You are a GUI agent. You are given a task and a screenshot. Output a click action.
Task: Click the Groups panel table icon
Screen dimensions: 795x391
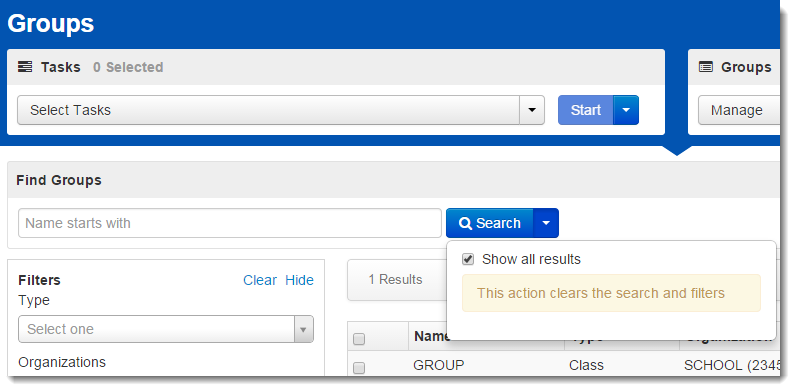pyautogui.click(x=706, y=67)
